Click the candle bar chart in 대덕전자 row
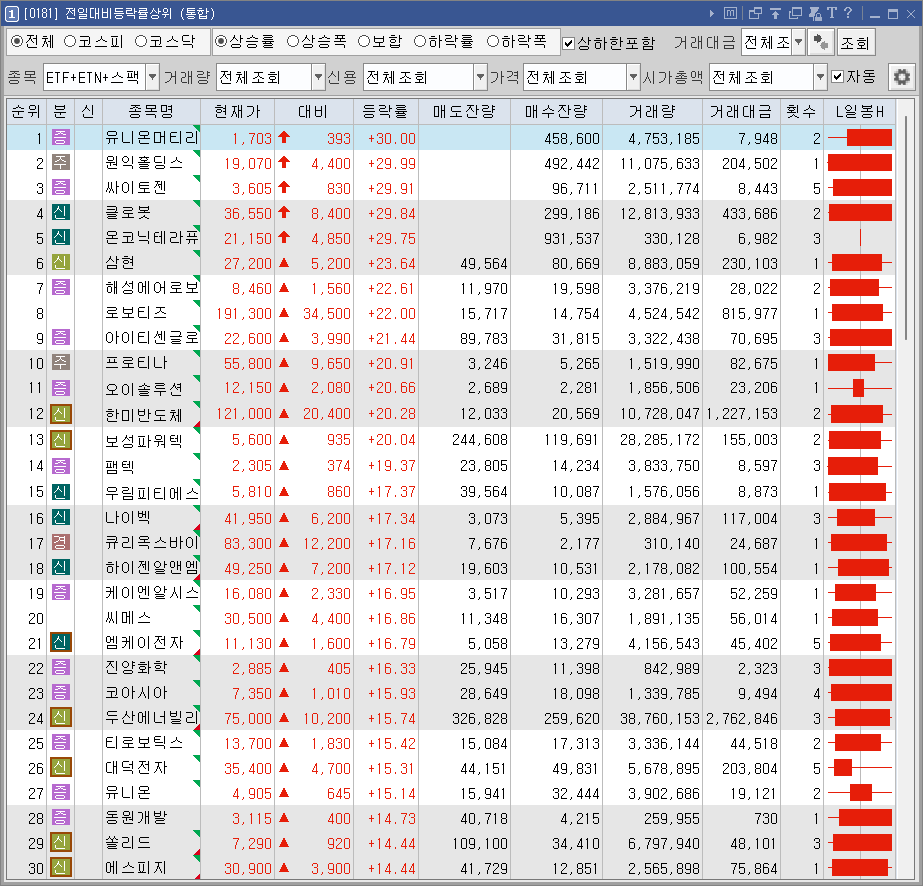This screenshot has height=886, width=923. coord(859,768)
